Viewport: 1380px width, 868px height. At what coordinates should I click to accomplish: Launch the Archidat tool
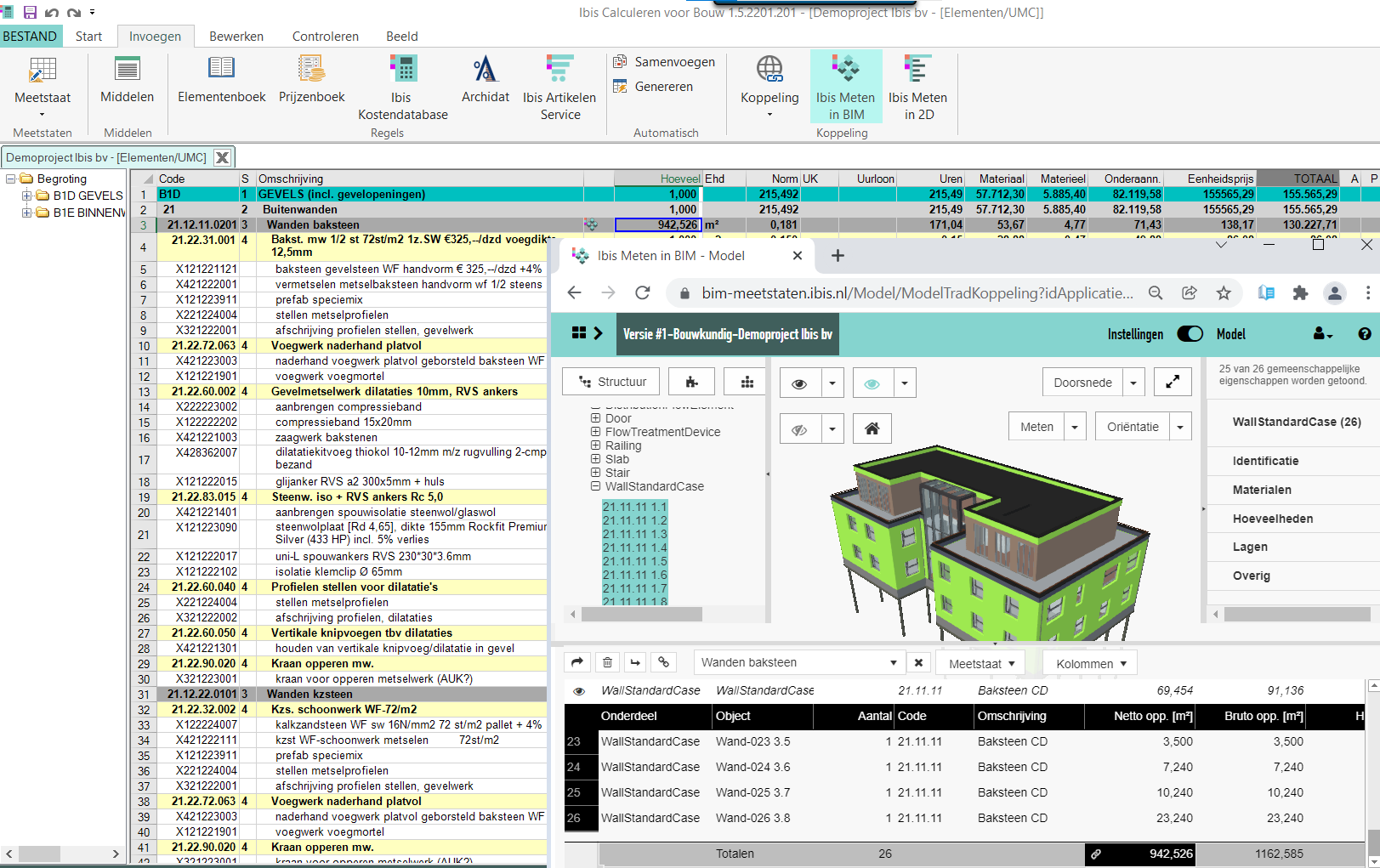[x=485, y=81]
